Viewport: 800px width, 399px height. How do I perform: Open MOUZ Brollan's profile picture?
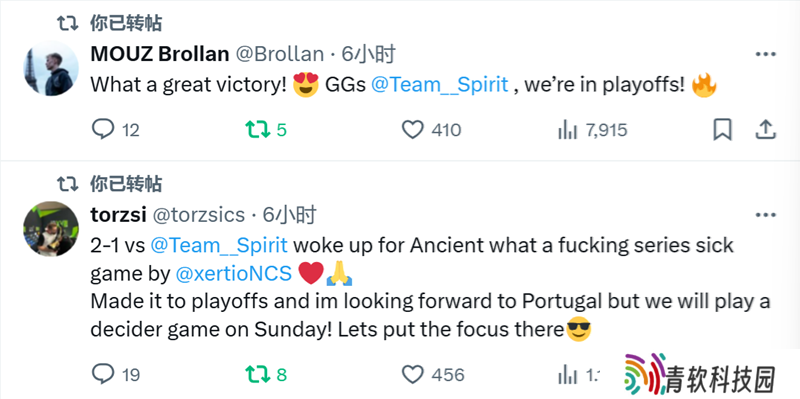coord(51,69)
